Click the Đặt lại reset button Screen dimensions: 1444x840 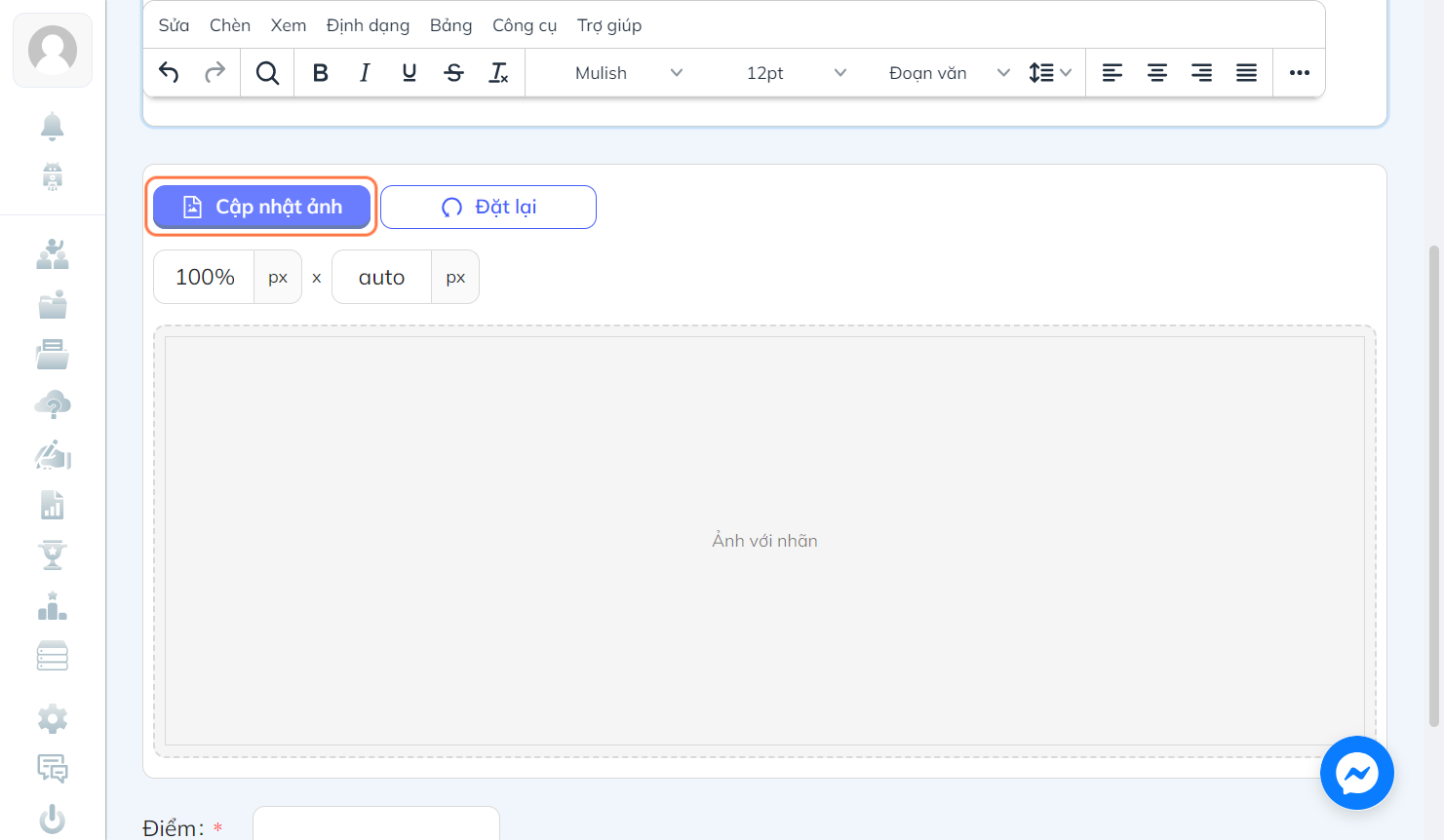488,207
